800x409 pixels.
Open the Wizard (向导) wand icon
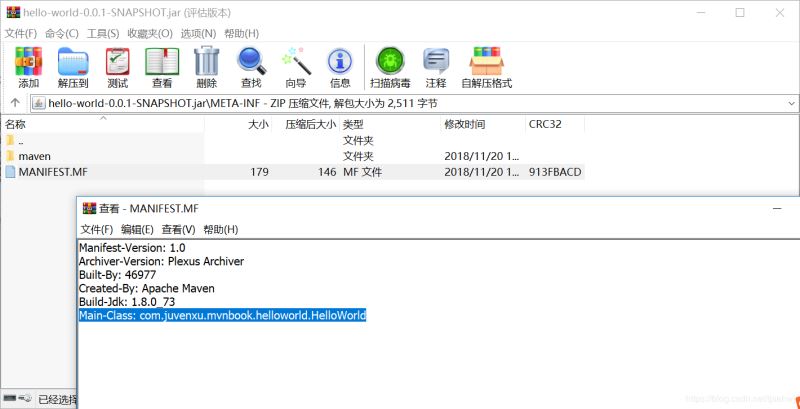296,61
